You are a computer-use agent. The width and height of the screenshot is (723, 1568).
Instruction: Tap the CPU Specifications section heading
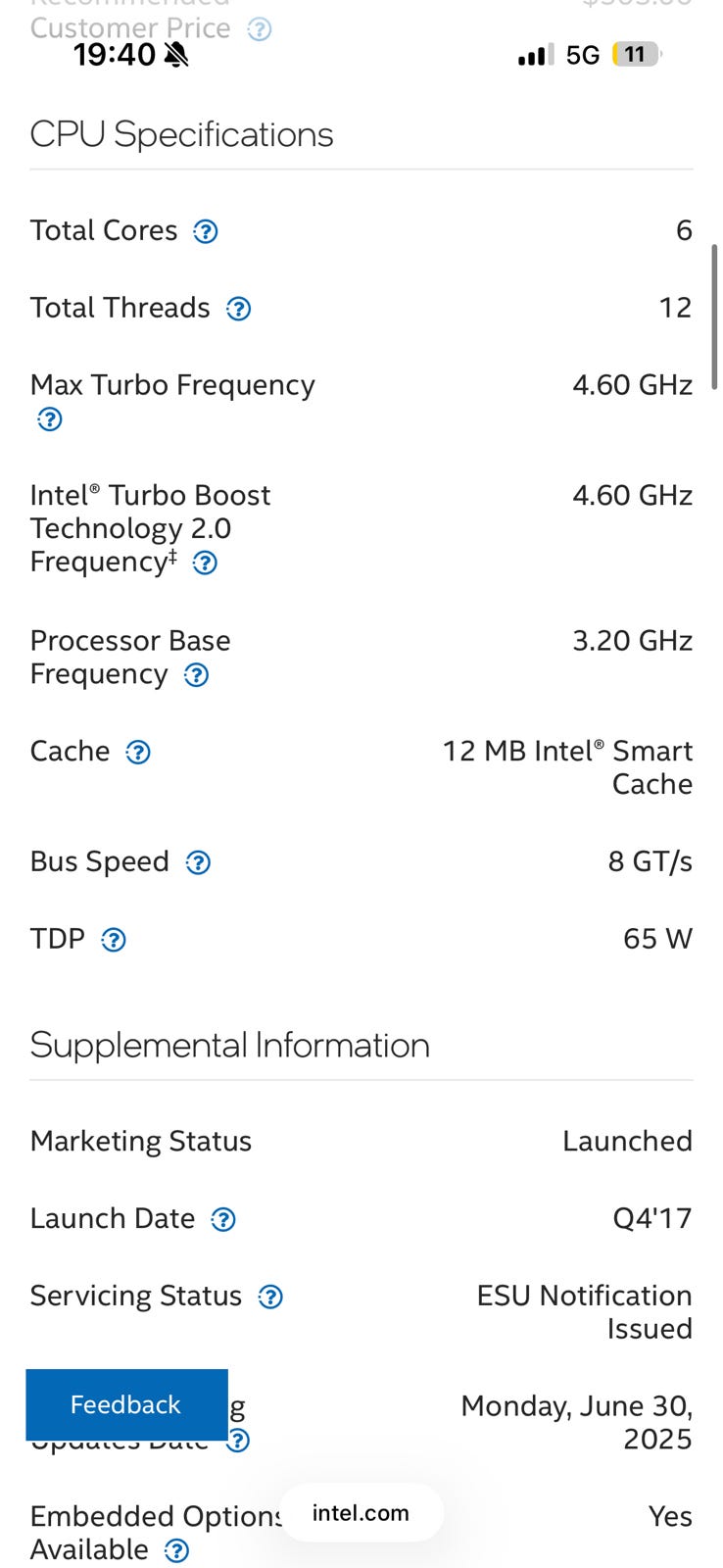point(181,134)
